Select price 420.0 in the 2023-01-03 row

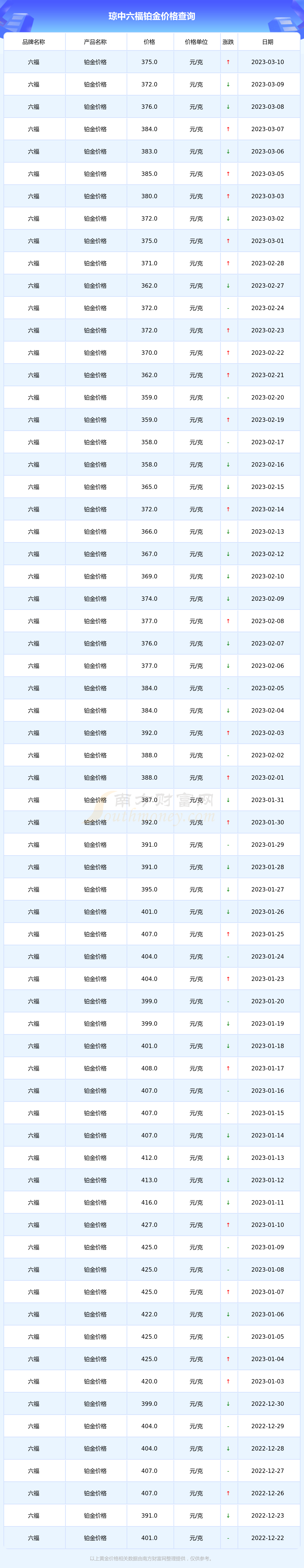[x=149, y=1382]
